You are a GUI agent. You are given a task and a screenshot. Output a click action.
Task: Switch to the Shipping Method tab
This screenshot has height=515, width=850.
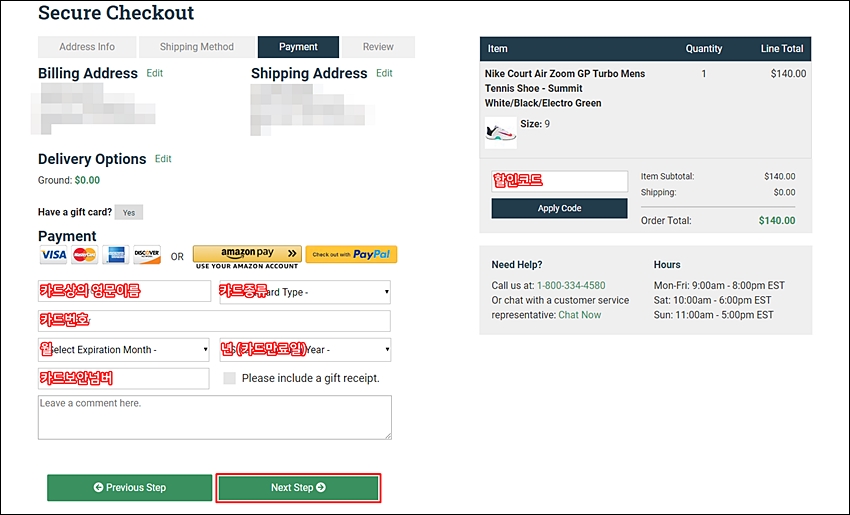click(197, 47)
